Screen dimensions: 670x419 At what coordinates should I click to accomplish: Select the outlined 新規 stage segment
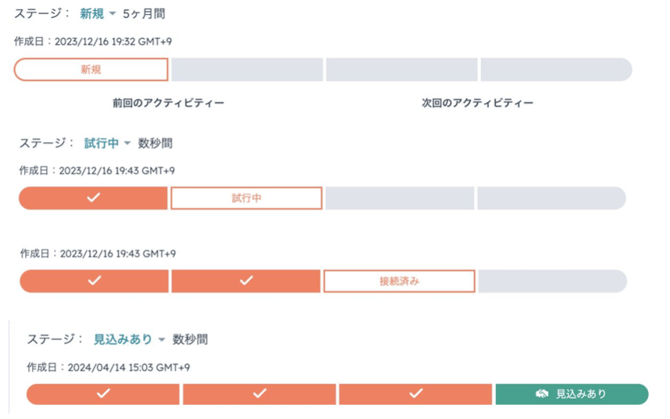(x=91, y=70)
